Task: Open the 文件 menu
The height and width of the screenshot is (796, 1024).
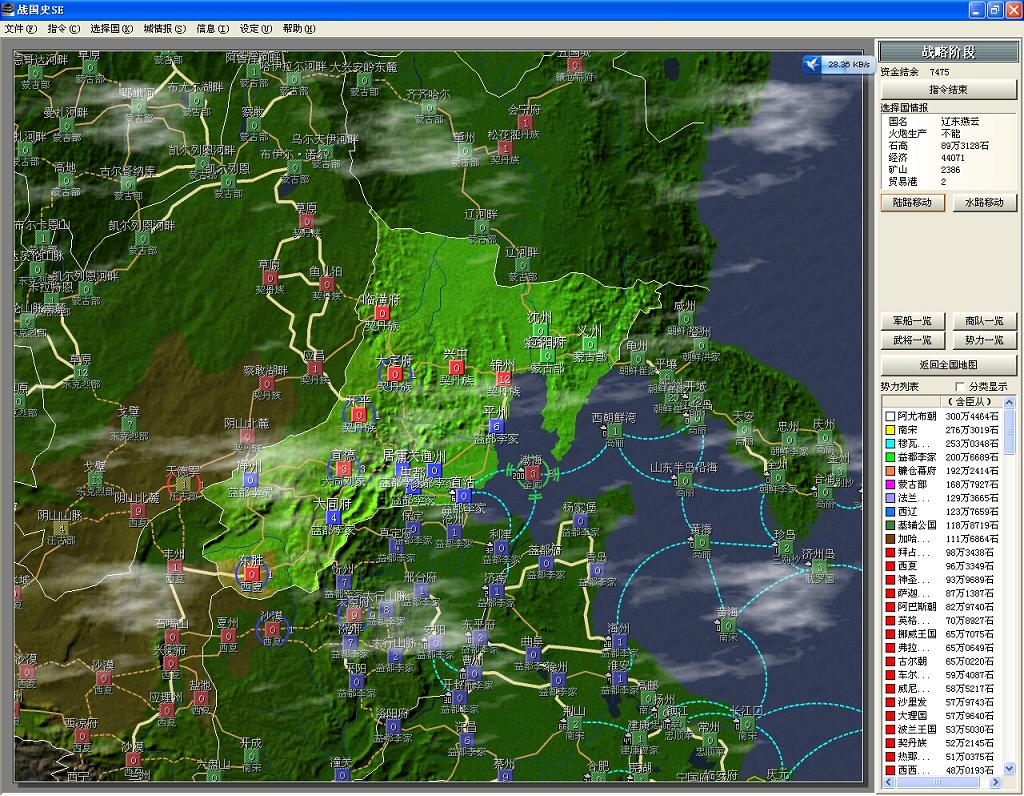Action: pyautogui.click(x=20, y=29)
